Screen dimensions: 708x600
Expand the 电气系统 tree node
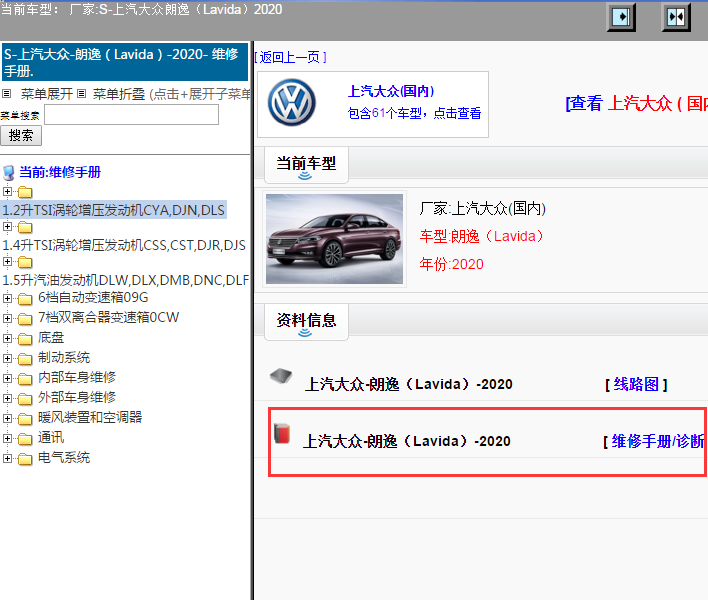8,458
